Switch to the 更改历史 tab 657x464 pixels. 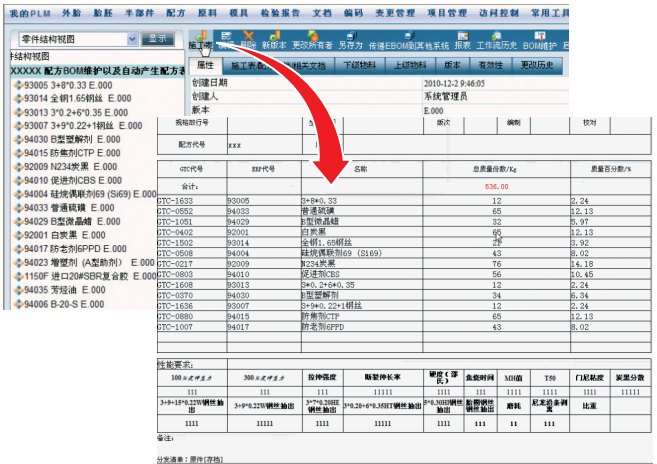(x=537, y=65)
